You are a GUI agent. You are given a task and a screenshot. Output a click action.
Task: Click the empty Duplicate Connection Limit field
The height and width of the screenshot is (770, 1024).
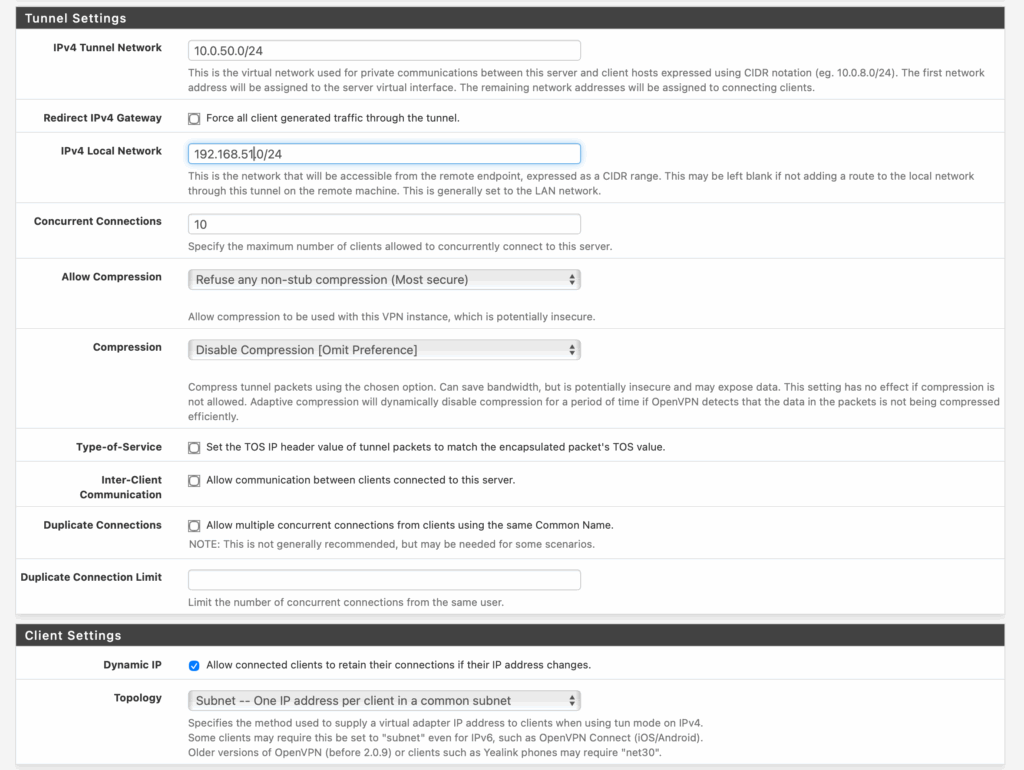click(384, 580)
